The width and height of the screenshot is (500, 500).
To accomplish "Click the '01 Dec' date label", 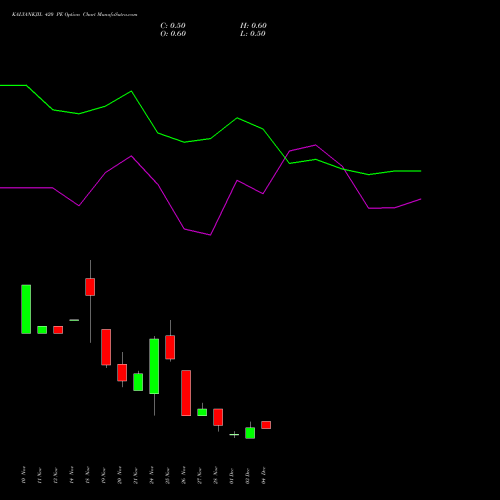I will 231,476.
